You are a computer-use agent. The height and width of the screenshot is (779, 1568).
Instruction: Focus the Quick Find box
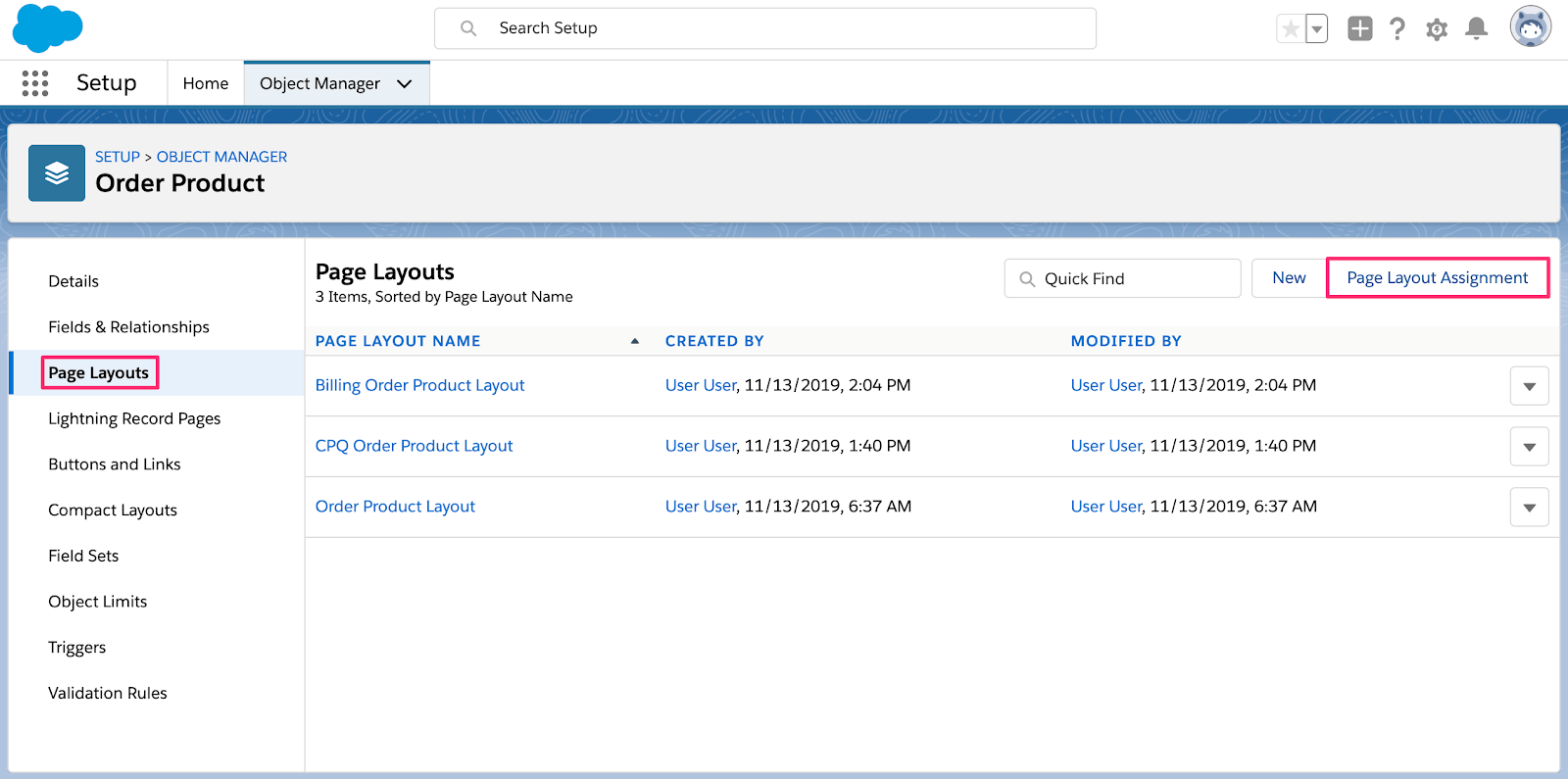pos(1123,278)
